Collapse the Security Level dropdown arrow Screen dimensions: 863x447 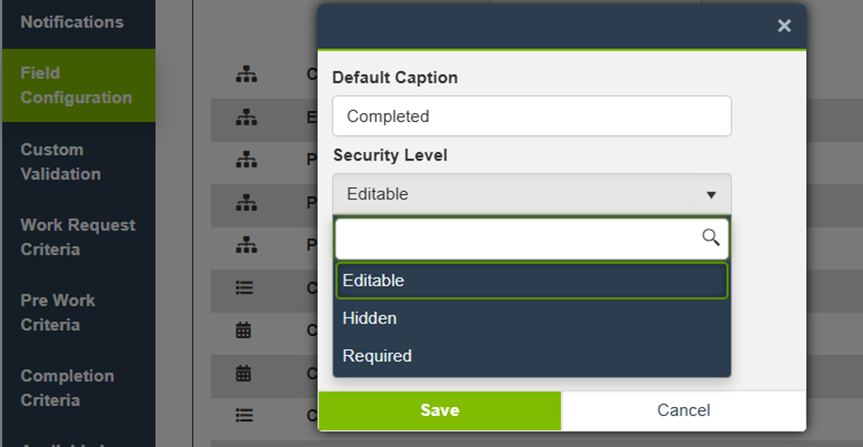tap(711, 194)
